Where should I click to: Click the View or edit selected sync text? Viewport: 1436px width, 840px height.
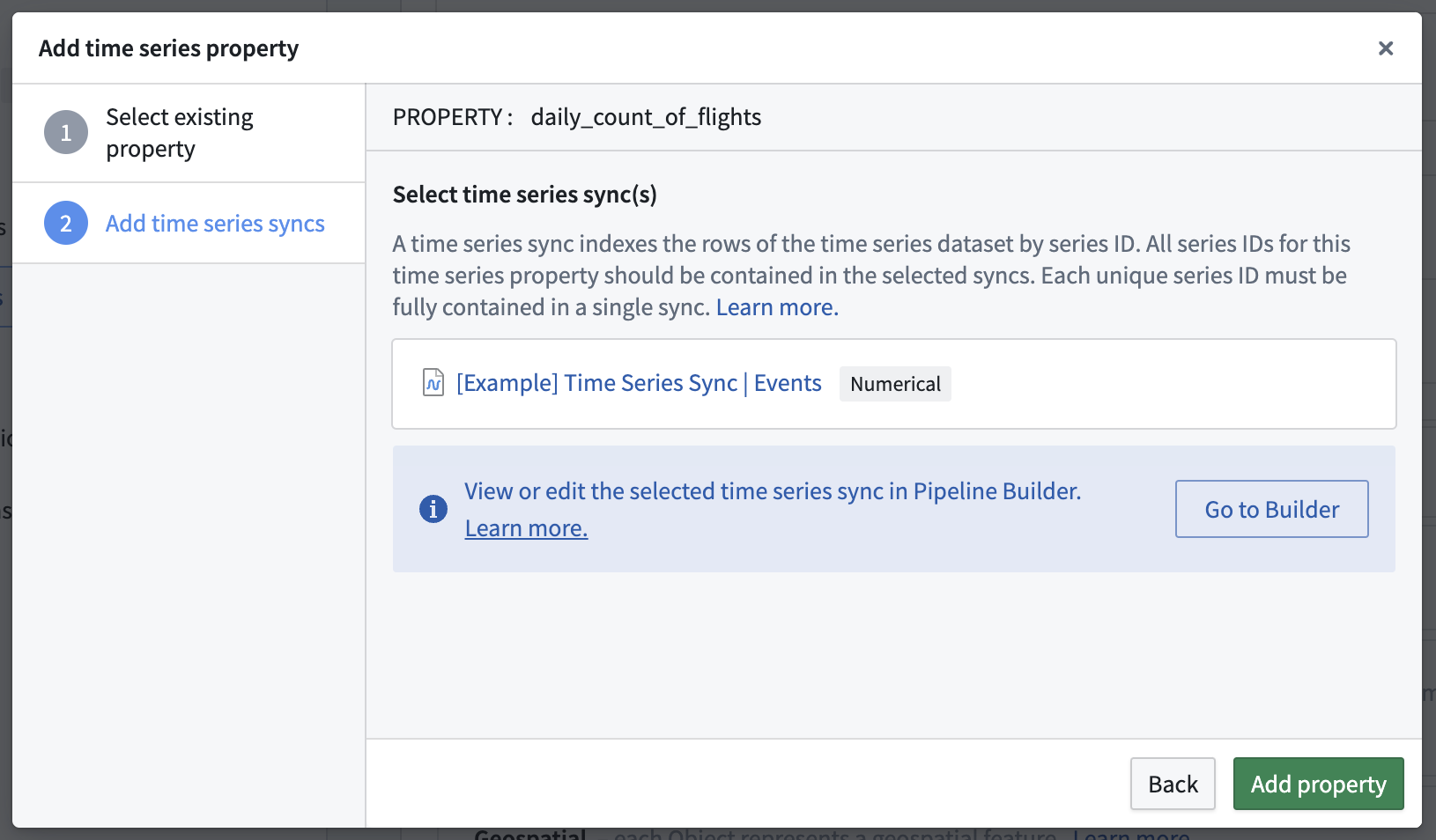(773, 491)
